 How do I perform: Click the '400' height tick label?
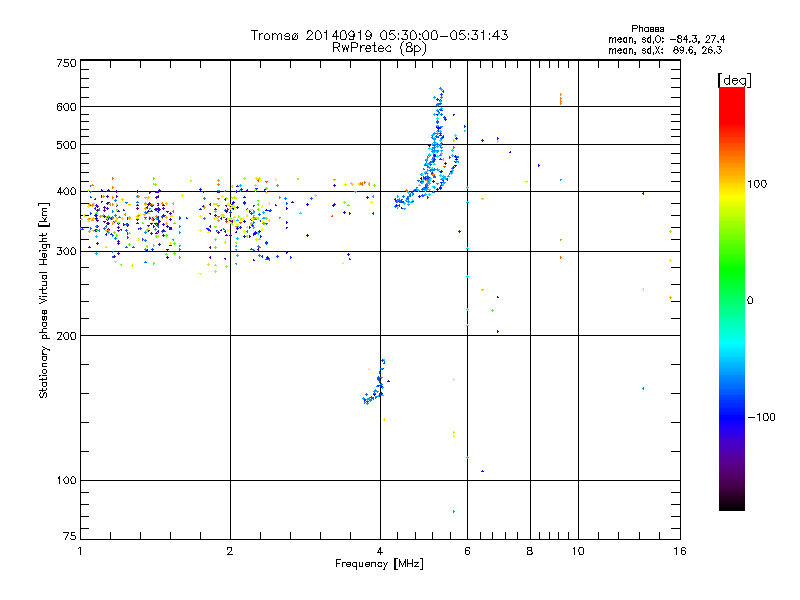pos(66,192)
